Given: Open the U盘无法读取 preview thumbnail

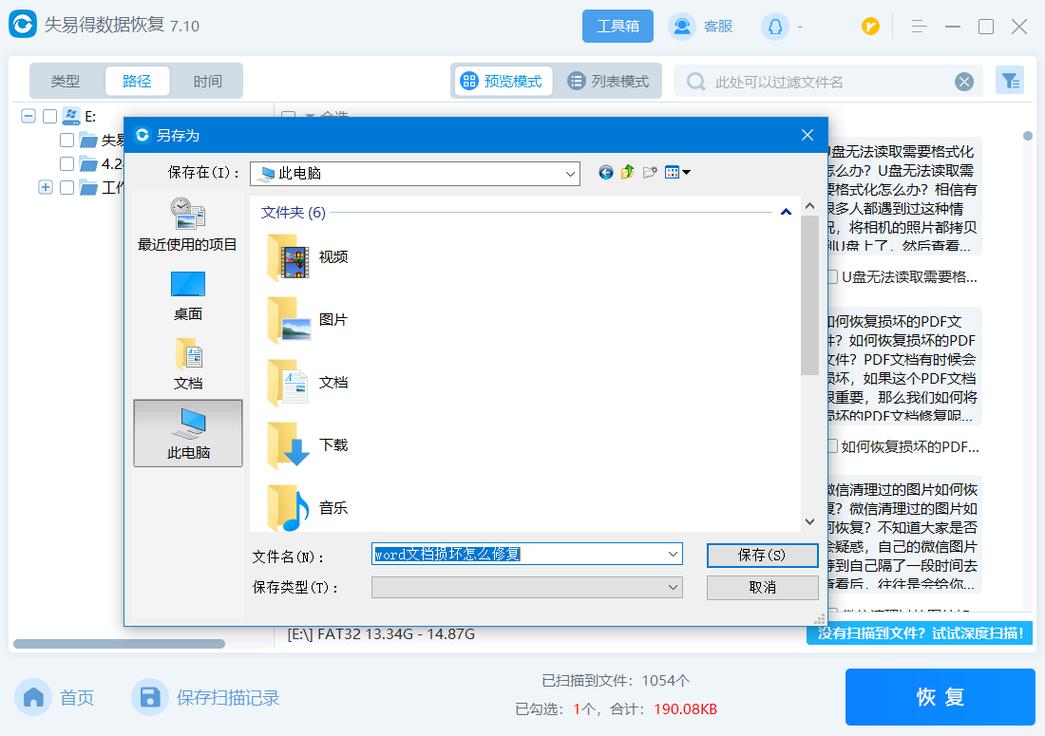Looking at the screenshot, I should (904, 197).
